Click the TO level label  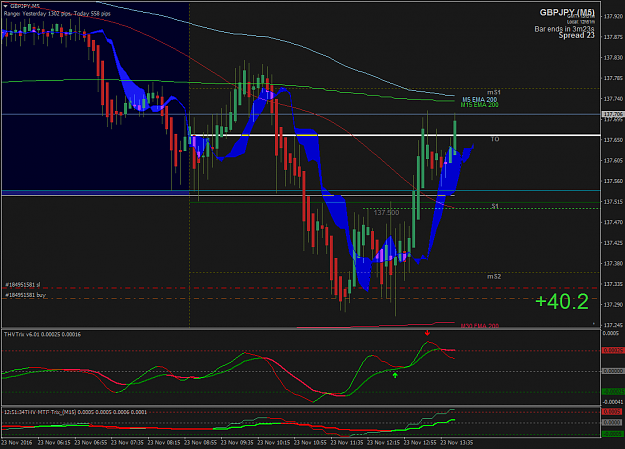coord(495,139)
